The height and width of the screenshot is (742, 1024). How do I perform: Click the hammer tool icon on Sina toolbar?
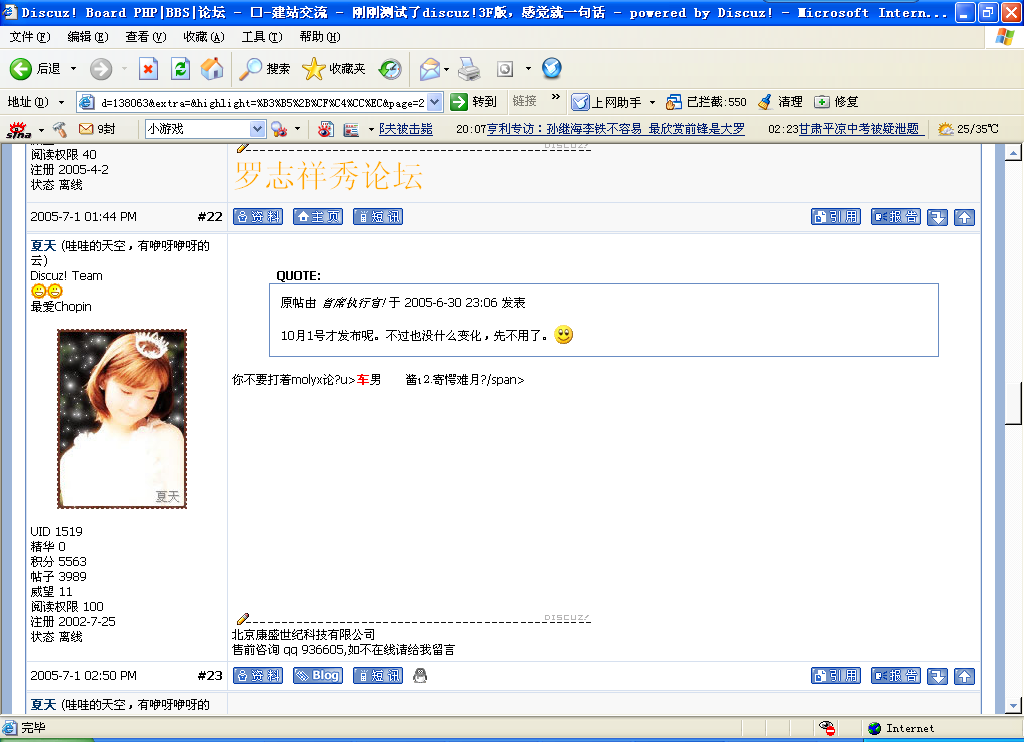pos(59,129)
